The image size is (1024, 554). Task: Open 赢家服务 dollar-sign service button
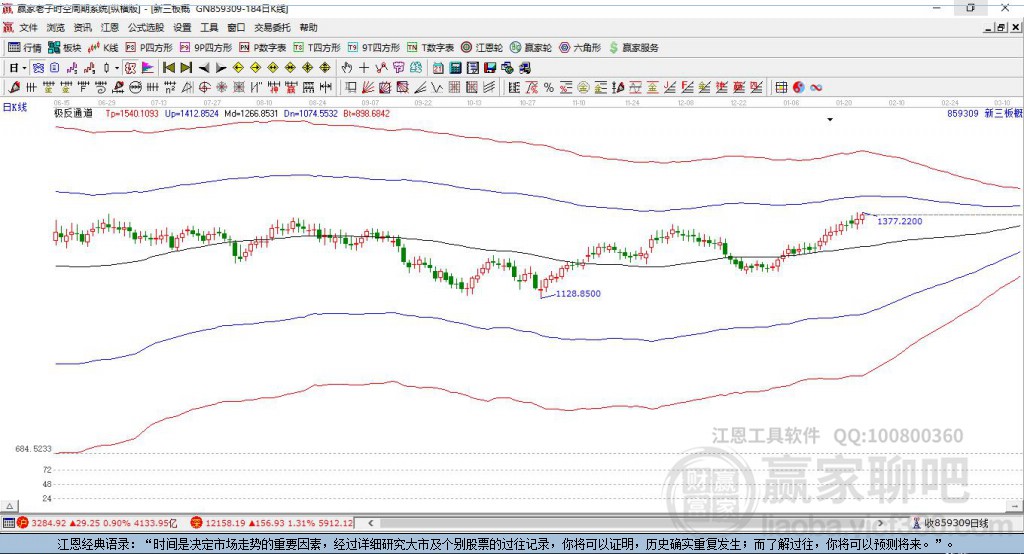[633, 48]
